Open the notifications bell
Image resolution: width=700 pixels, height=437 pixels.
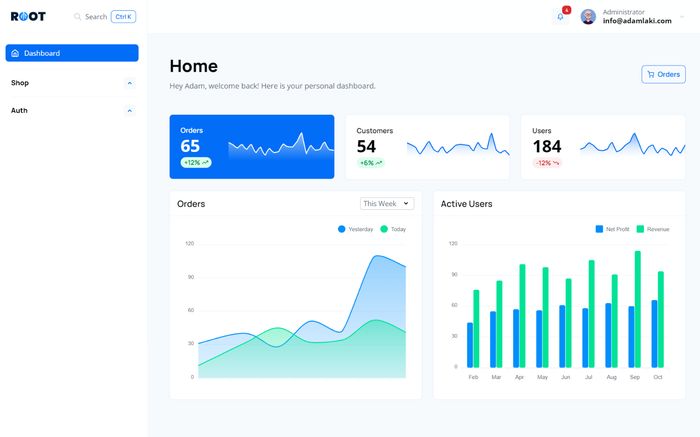click(560, 17)
